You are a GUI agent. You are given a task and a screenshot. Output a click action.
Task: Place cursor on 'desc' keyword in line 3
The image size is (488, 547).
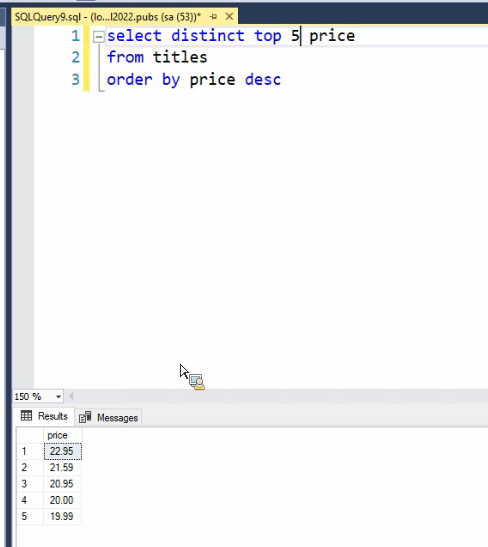click(263, 80)
